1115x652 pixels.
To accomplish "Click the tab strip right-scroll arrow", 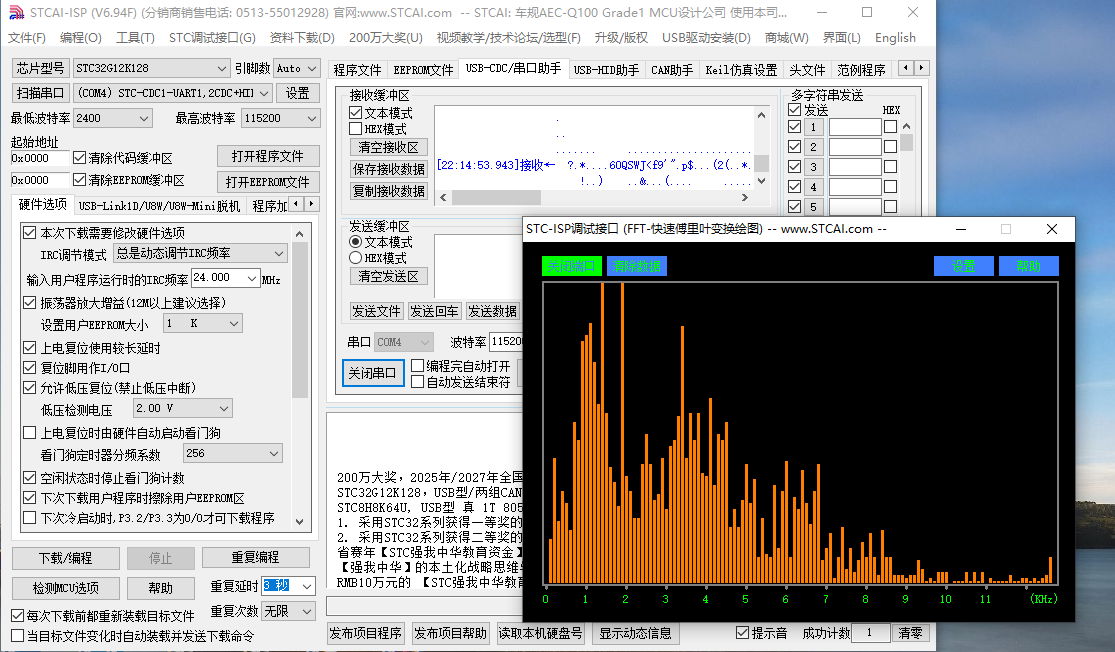I will tap(922, 68).
